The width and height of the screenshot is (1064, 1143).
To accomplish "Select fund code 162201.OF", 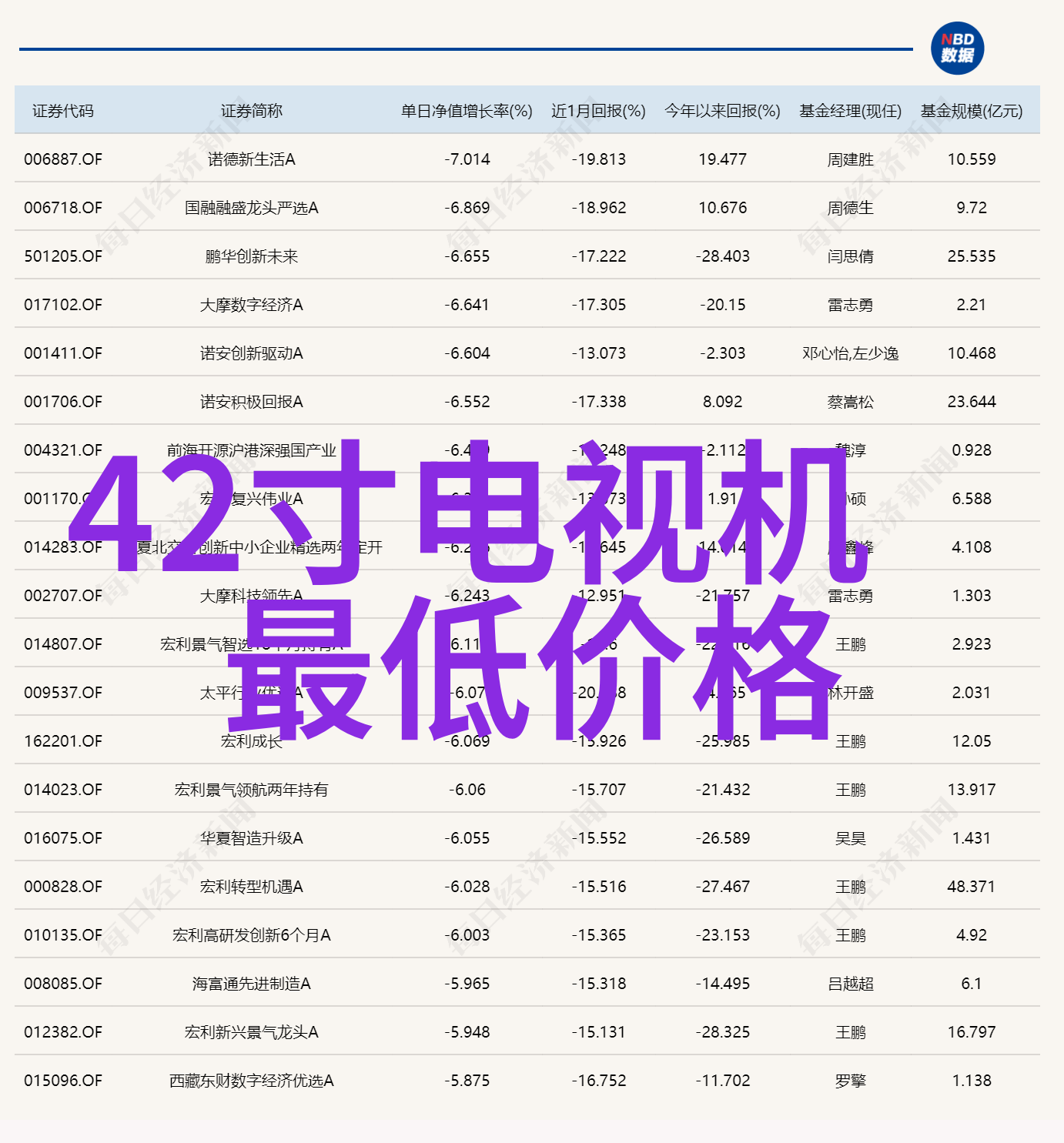I will 63,741.
